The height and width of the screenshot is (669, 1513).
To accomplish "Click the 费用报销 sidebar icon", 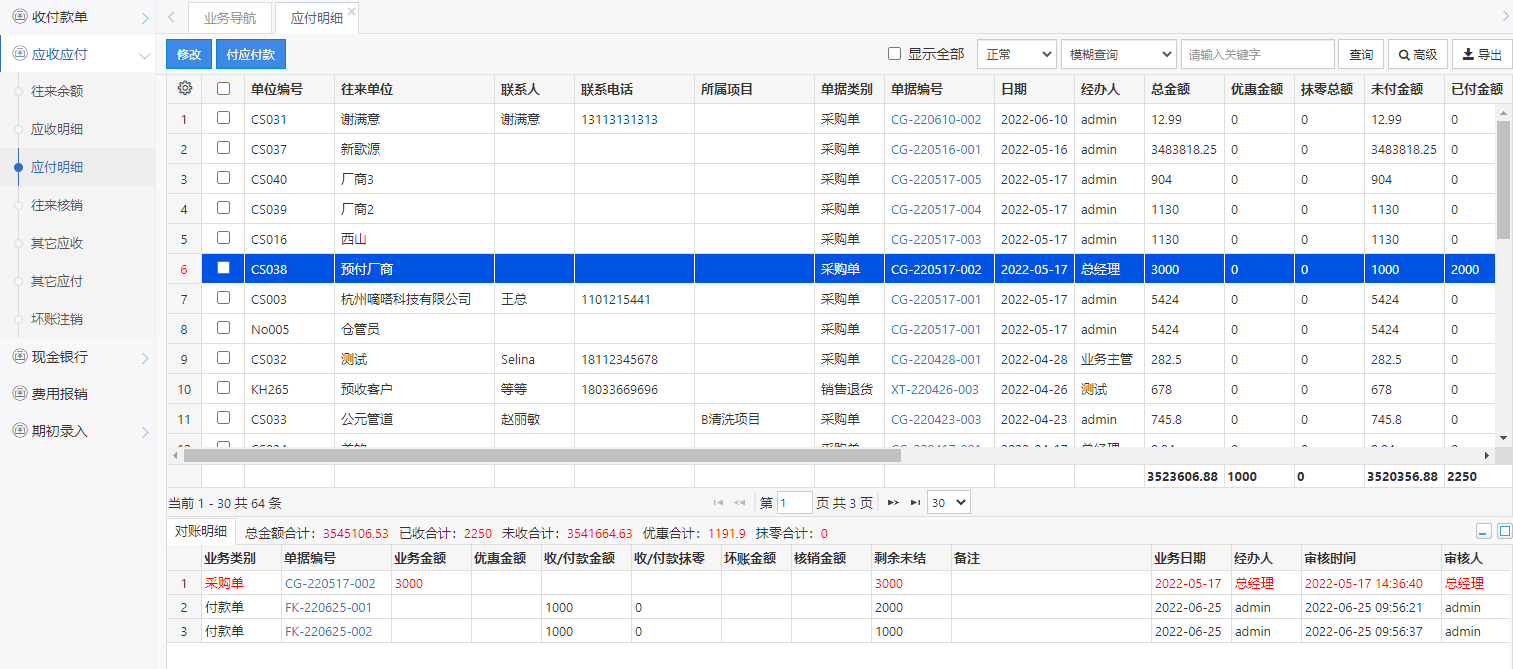I will click(x=19, y=393).
